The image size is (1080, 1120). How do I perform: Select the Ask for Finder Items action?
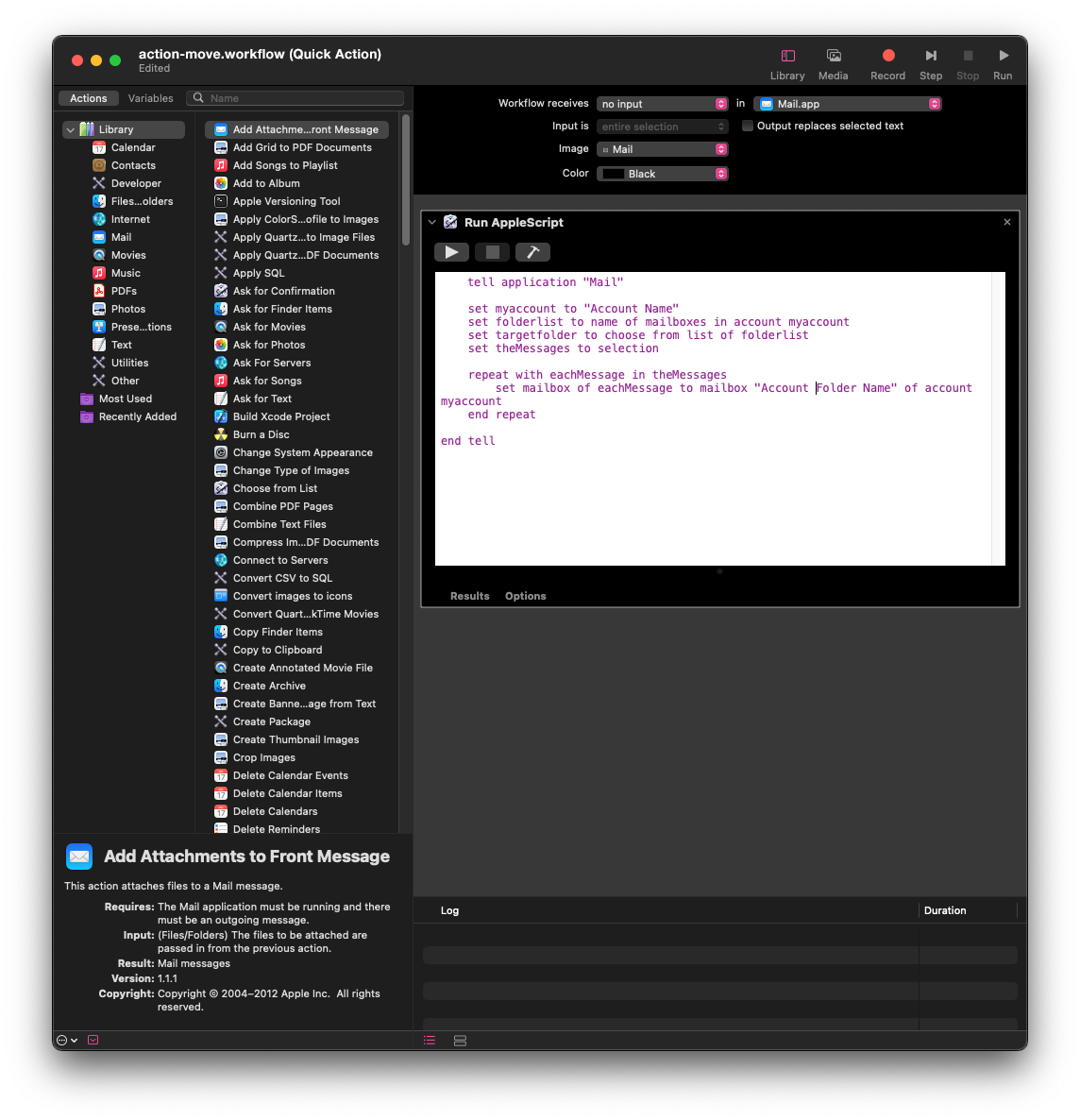tap(273, 309)
